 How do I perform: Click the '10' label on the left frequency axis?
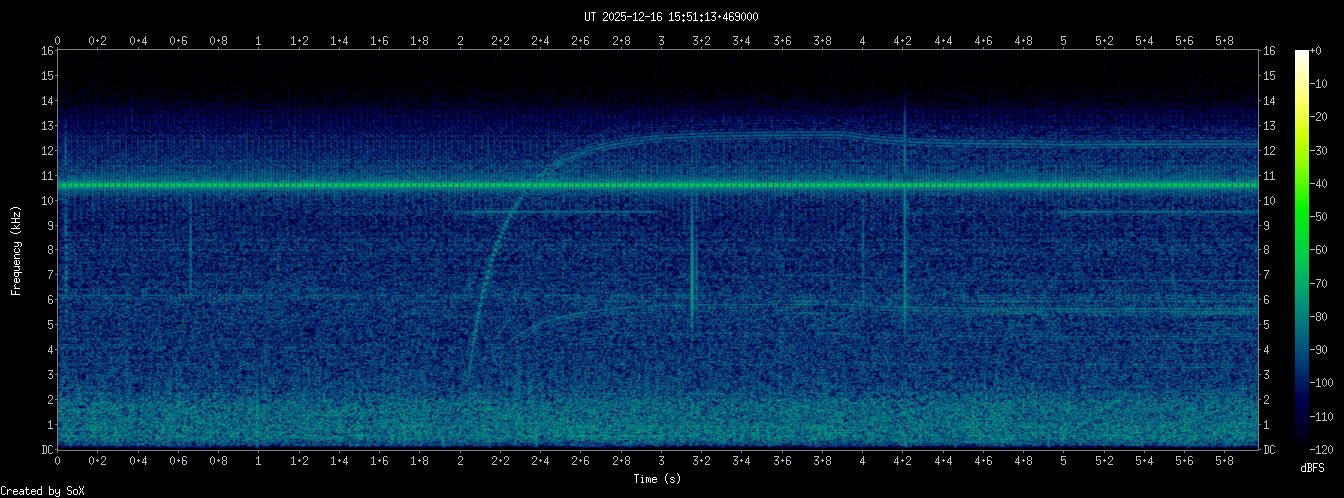[x=47, y=200]
